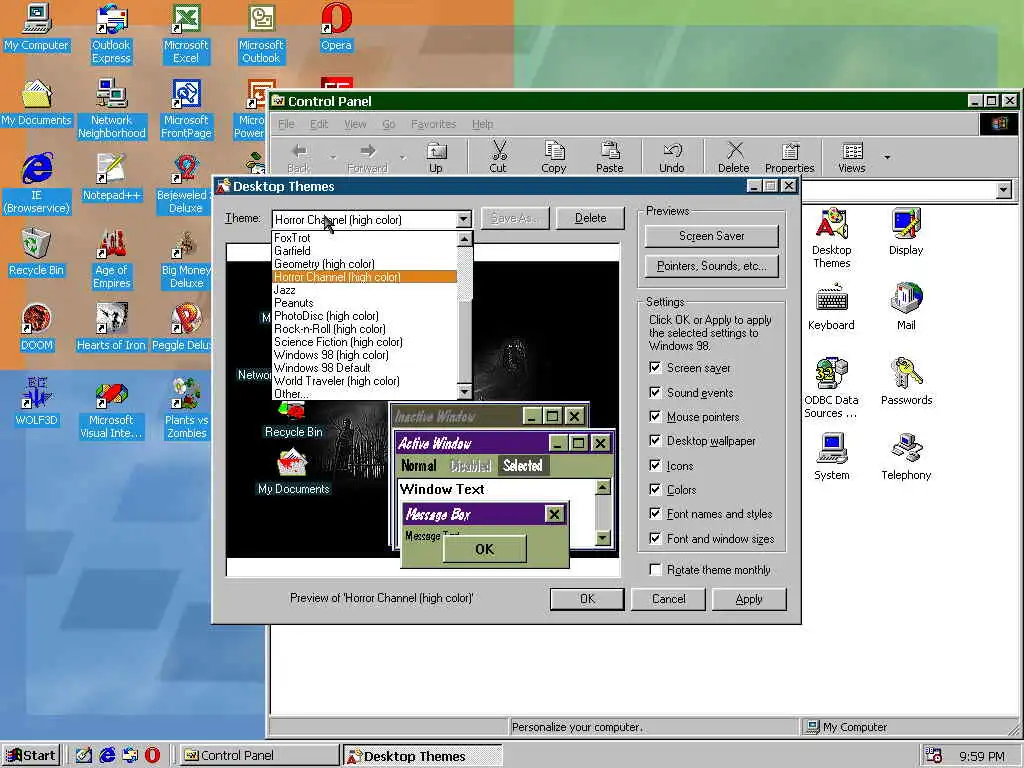Uncheck the Sound events setting
1024x768 pixels.
(x=655, y=392)
